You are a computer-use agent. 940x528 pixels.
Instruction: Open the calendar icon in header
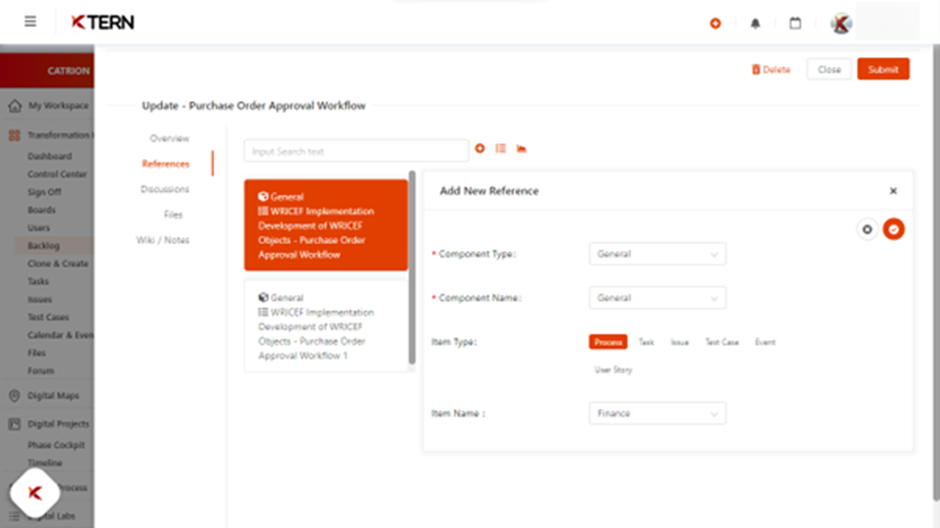(795, 23)
